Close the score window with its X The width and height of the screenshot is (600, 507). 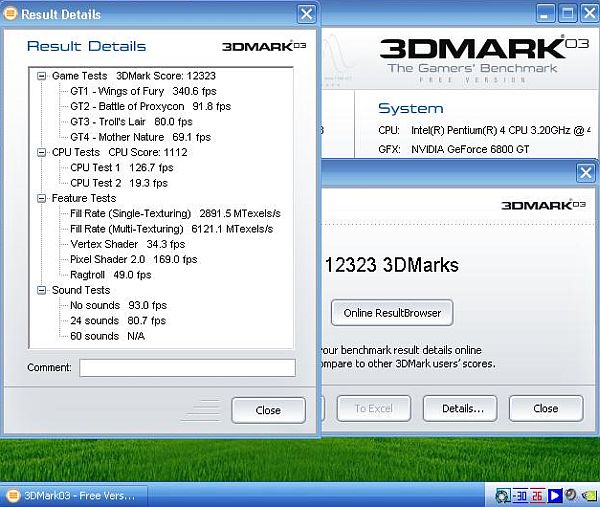click(x=586, y=173)
